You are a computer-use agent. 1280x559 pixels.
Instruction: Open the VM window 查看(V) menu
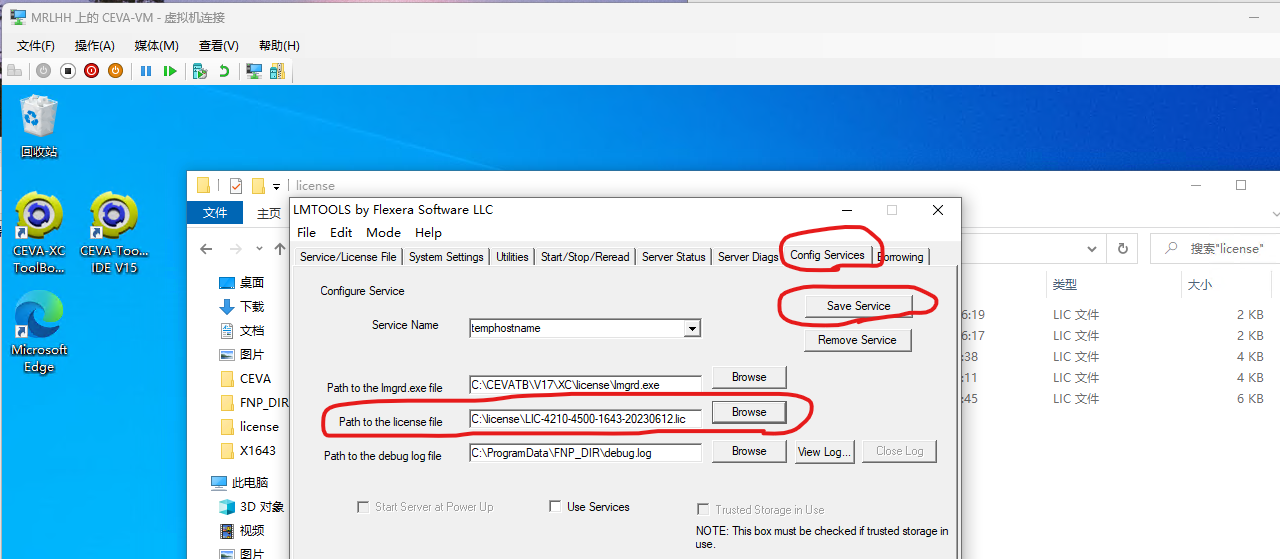[x=218, y=46]
